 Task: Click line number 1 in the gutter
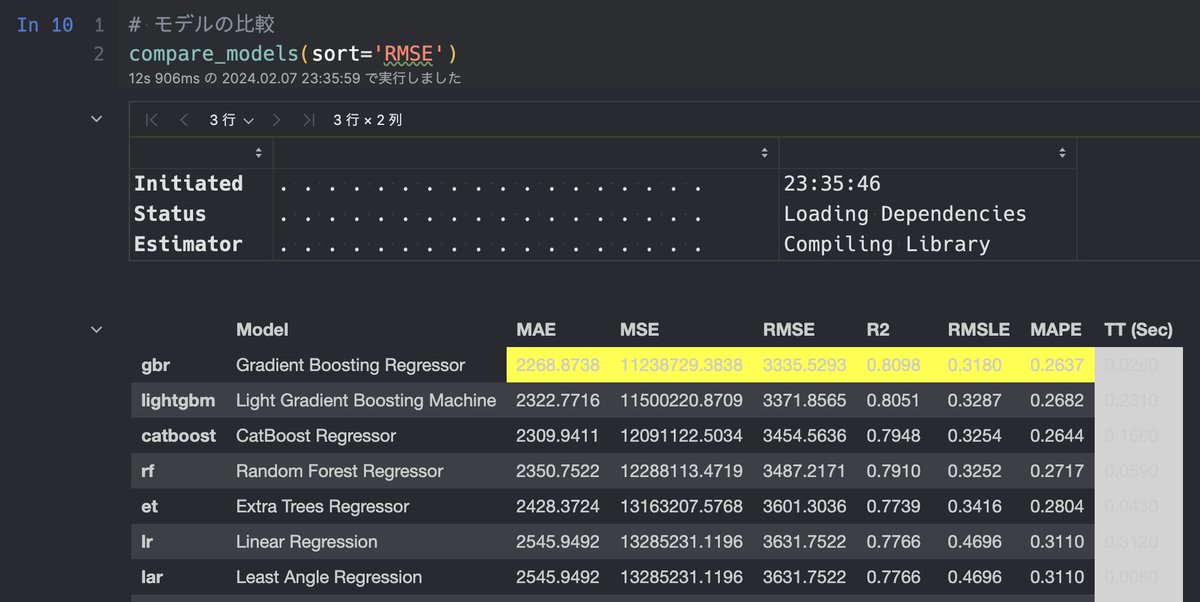click(98, 25)
